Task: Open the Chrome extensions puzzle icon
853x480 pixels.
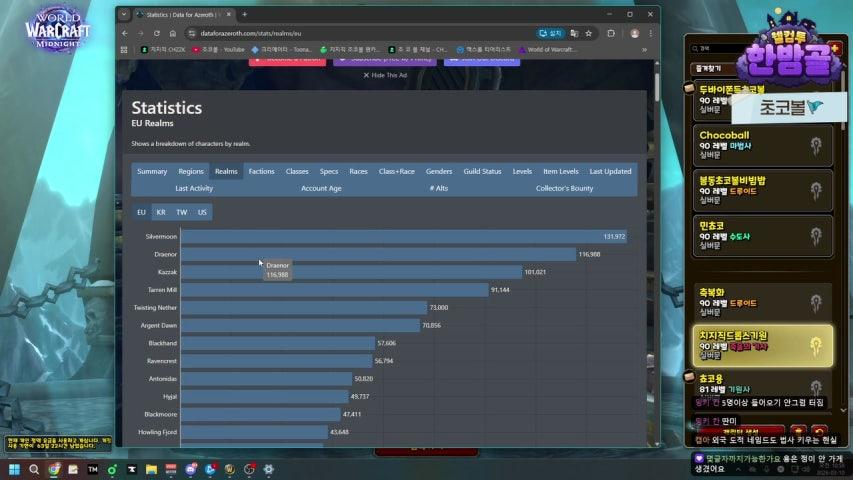Action: tap(611, 33)
